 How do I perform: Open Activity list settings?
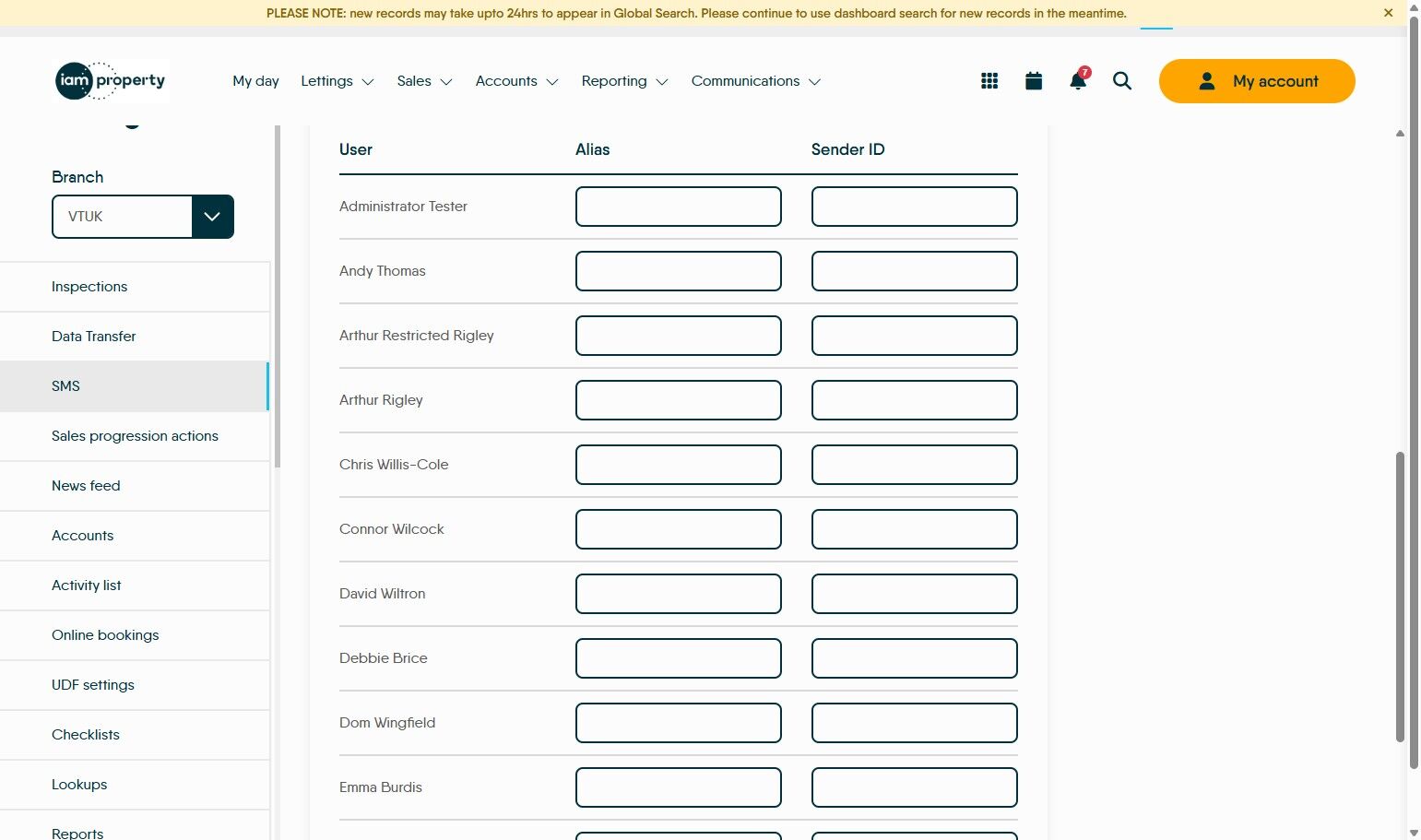[135, 586]
